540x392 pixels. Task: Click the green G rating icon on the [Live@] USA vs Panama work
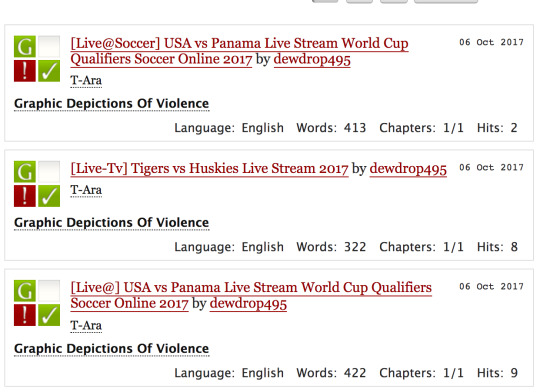(x=25, y=291)
